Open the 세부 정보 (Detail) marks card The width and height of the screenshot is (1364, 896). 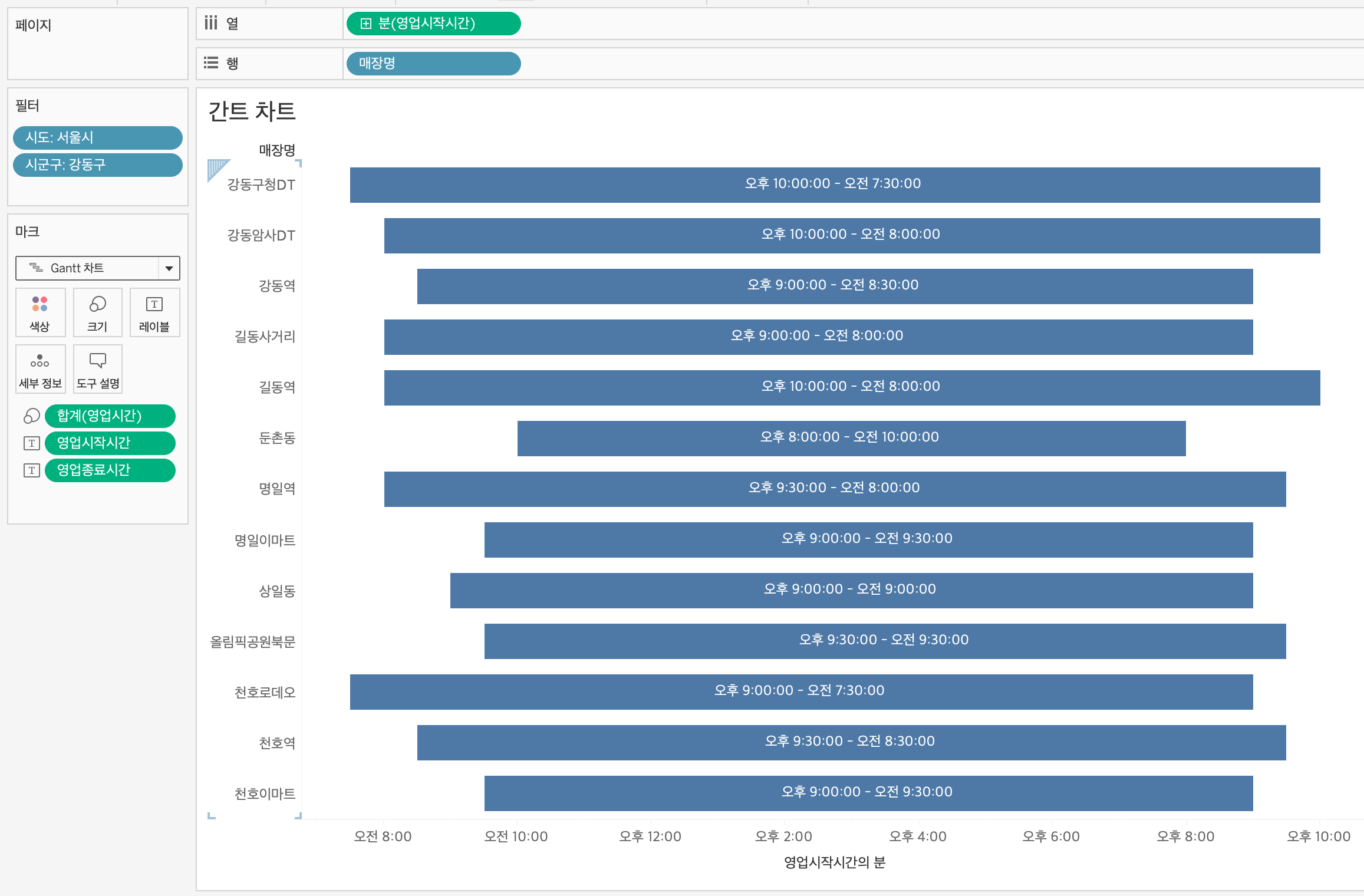(x=40, y=369)
